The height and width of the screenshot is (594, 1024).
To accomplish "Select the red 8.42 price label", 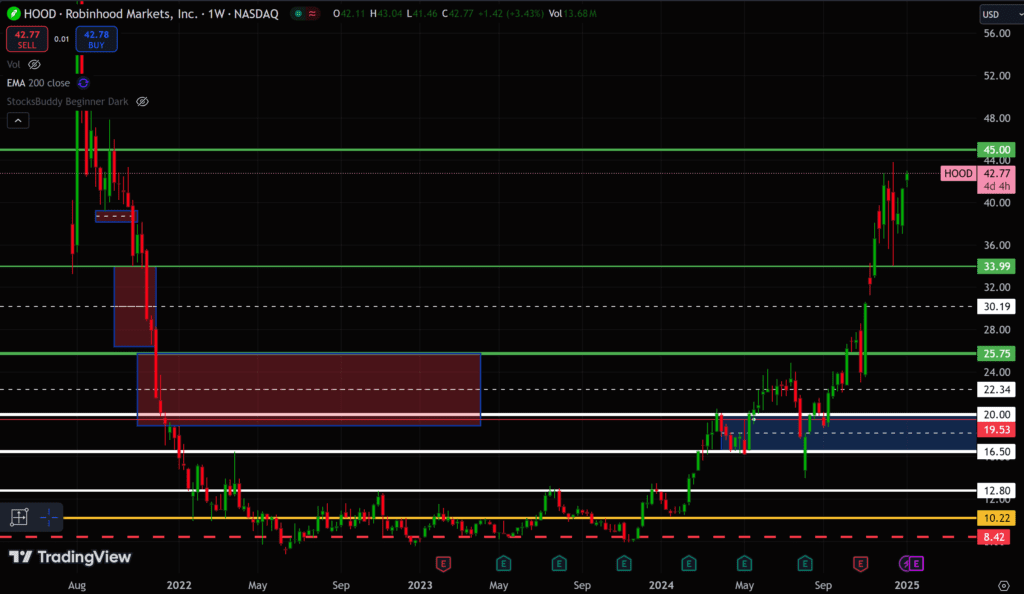I will (996, 537).
